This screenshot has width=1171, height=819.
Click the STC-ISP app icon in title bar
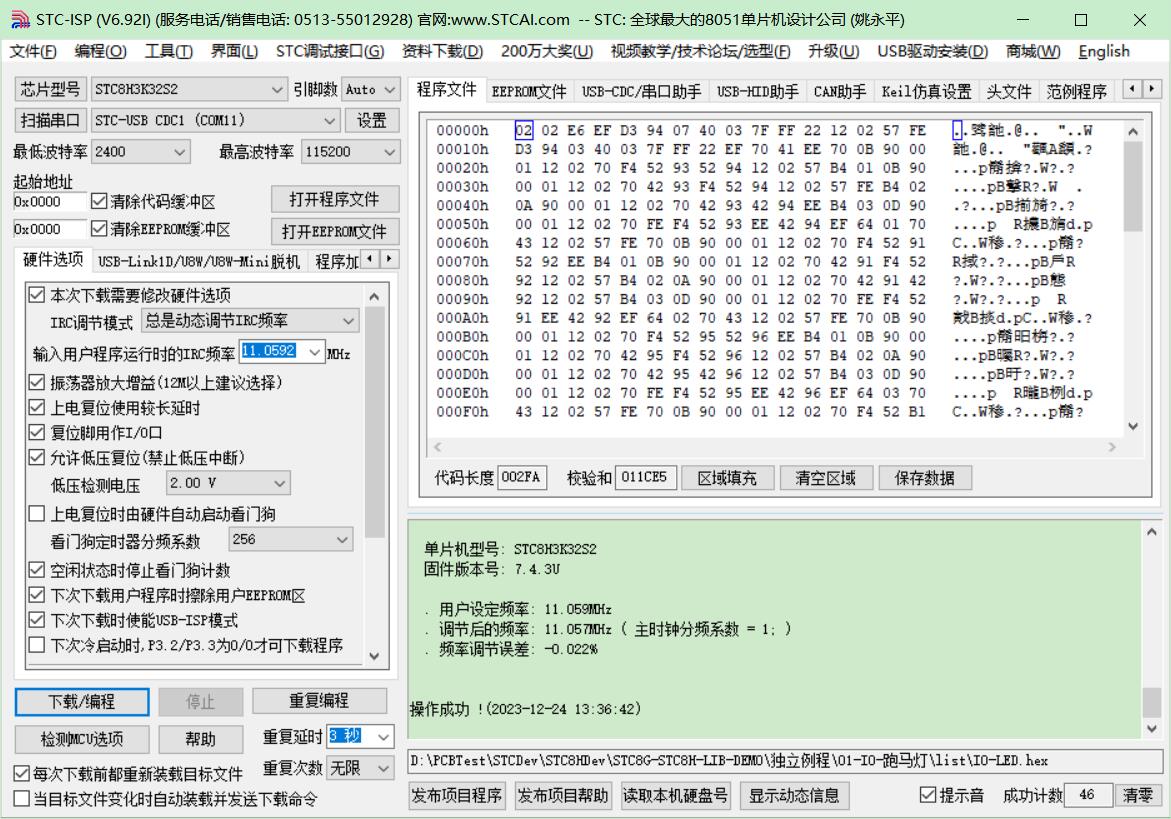click(x=19, y=19)
